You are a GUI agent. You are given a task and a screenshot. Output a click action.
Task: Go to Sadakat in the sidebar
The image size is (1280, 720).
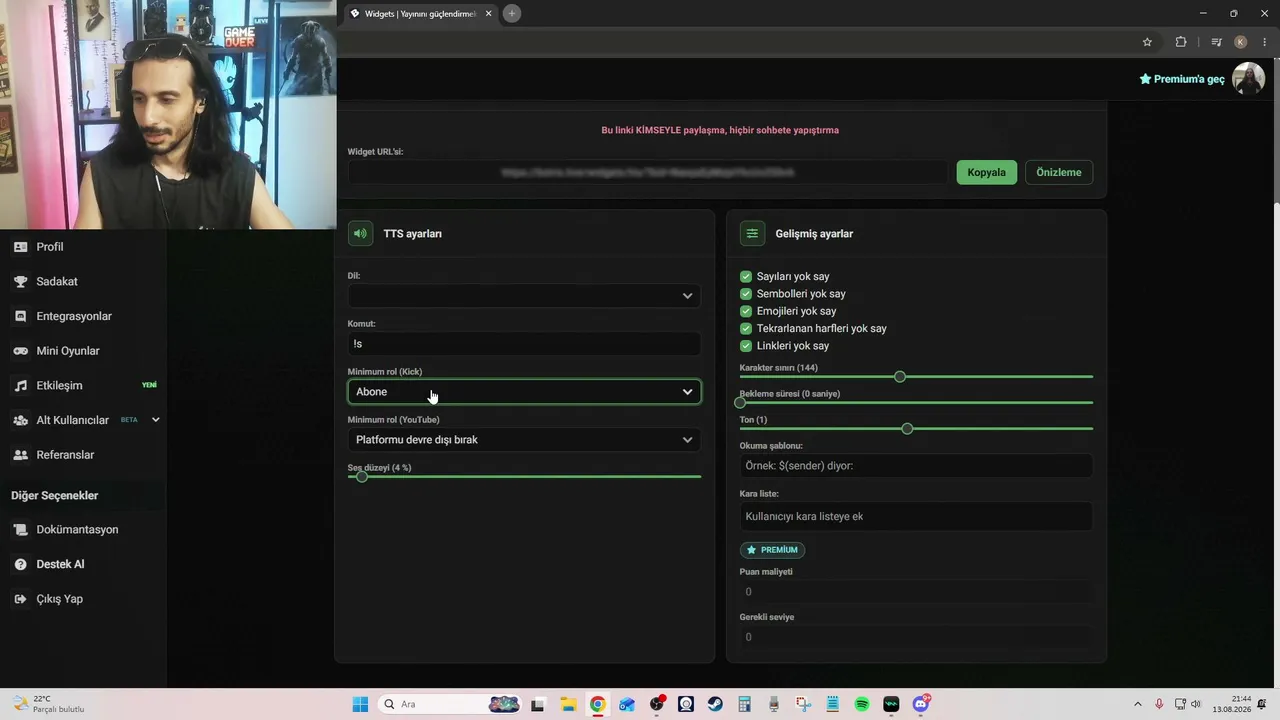coord(56,282)
